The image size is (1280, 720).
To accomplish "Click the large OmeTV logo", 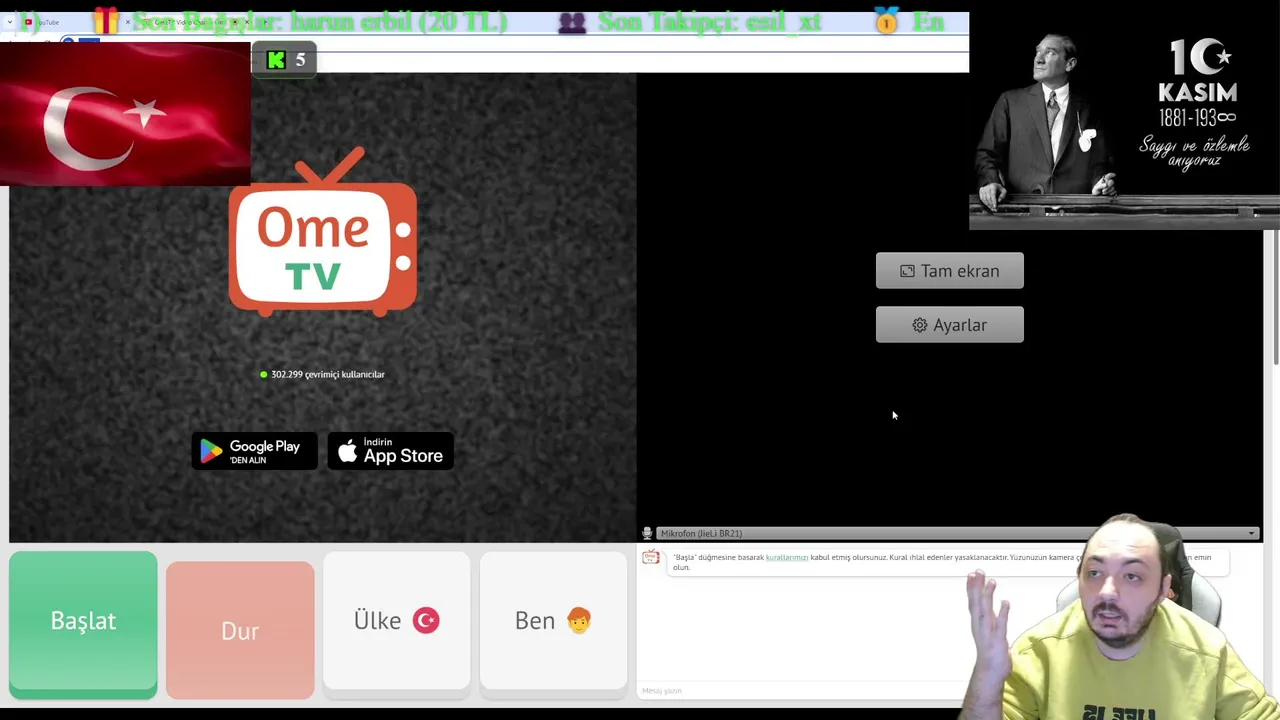I will coord(322,232).
